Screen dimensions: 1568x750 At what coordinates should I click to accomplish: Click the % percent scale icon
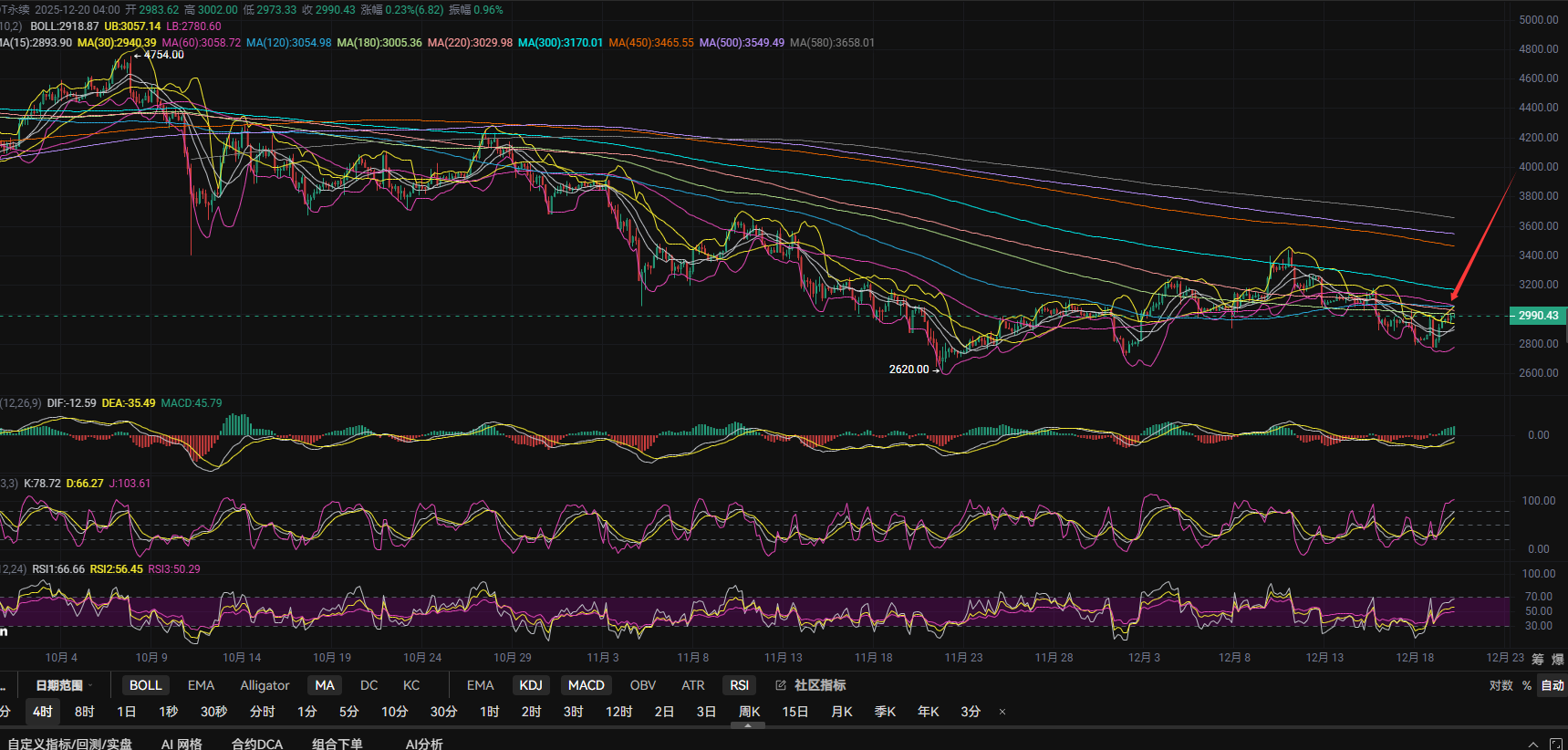click(x=1527, y=685)
